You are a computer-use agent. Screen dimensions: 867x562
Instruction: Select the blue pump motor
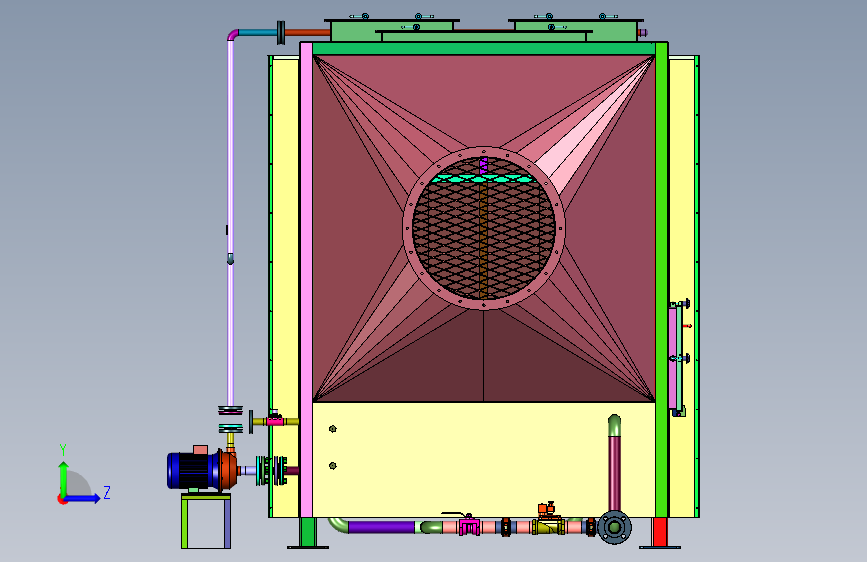click(192, 470)
